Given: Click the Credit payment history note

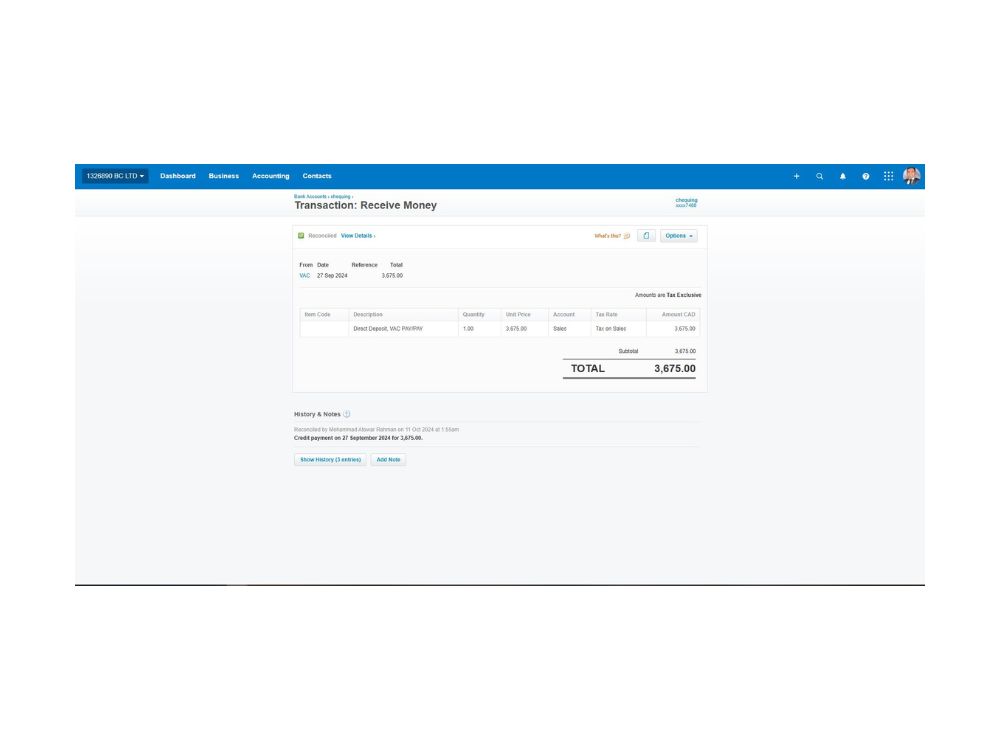Looking at the screenshot, I should (x=358, y=438).
